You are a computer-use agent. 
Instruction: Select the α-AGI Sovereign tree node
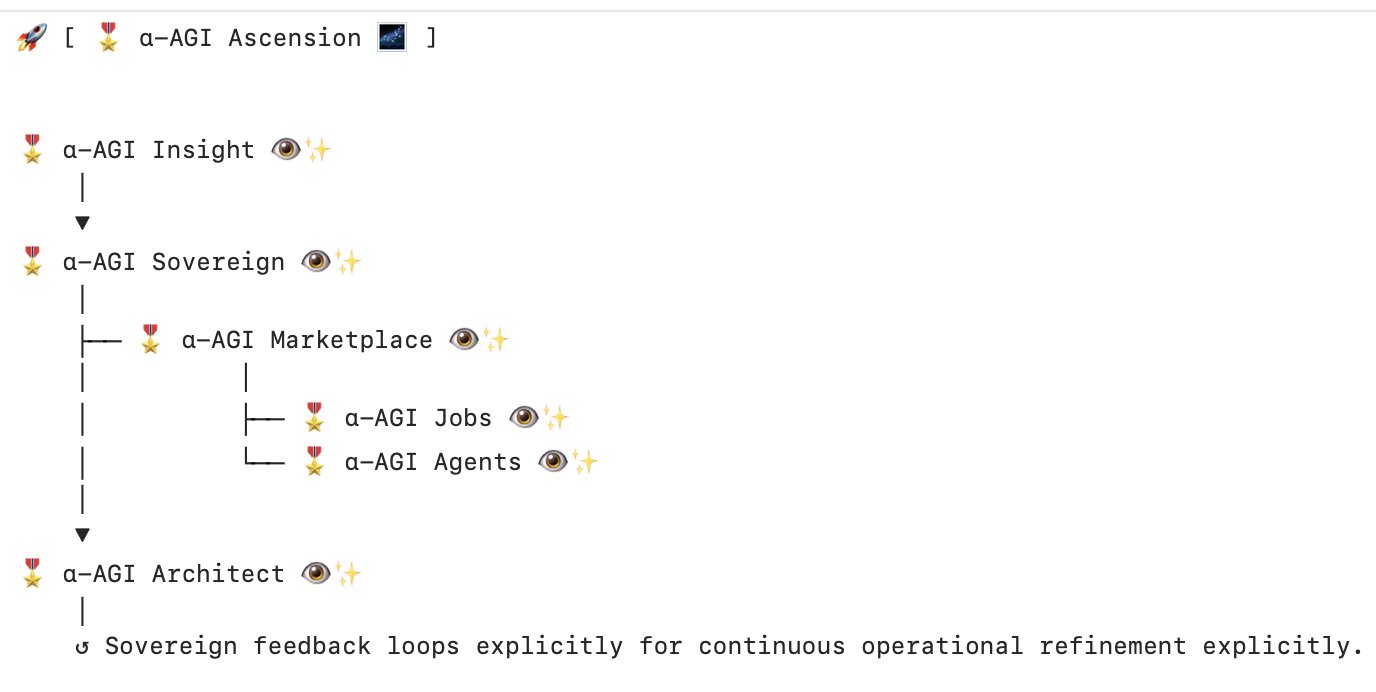tap(190, 262)
